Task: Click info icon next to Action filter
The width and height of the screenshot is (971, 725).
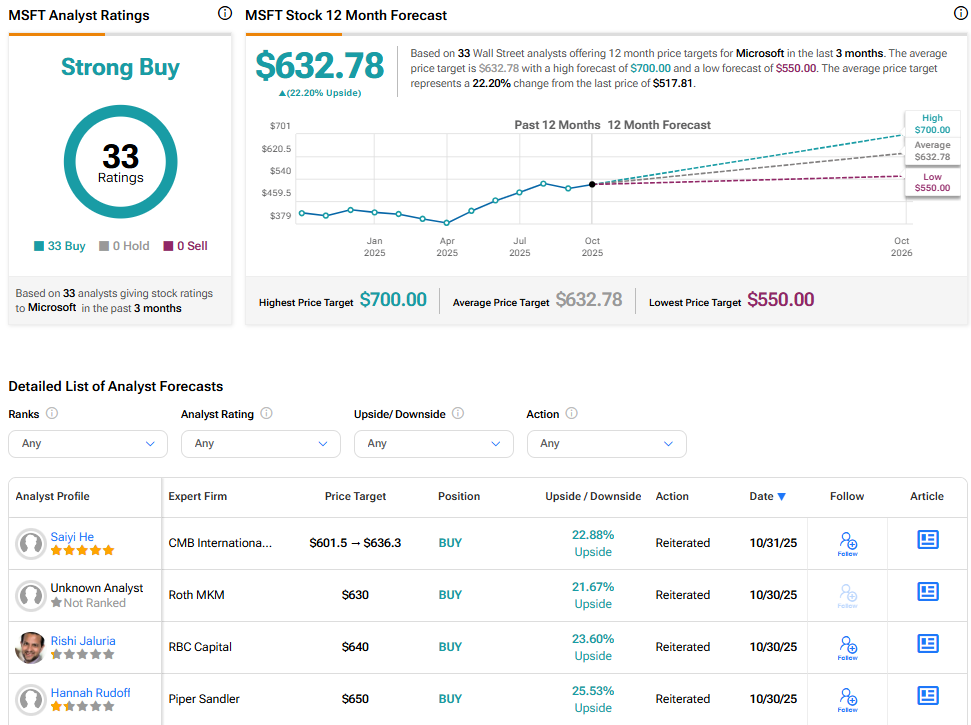Action: tap(572, 413)
